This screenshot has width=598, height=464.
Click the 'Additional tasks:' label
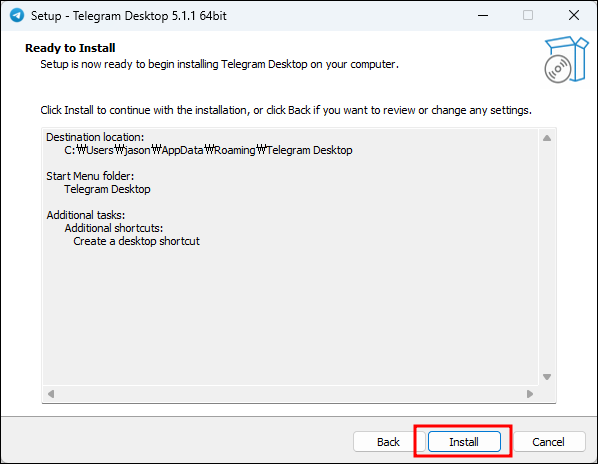[x=86, y=215]
